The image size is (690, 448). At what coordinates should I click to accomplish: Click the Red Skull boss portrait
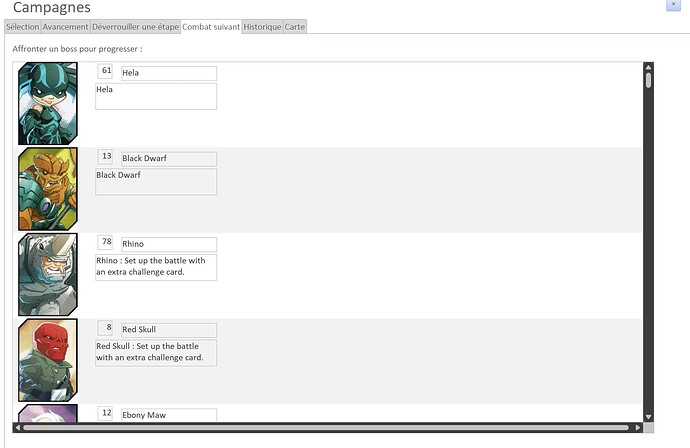[x=48, y=360]
